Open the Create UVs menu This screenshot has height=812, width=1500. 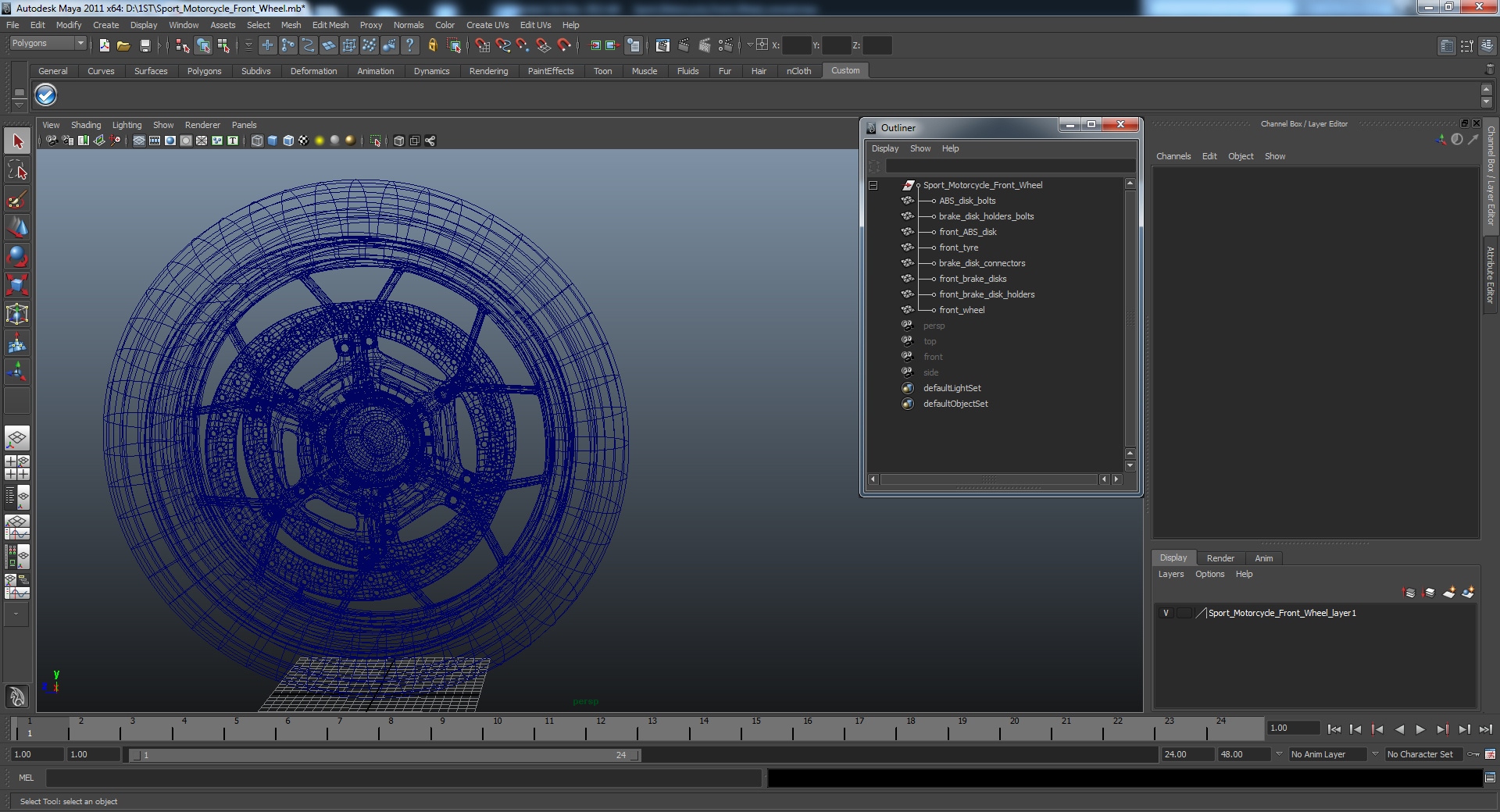pyautogui.click(x=487, y=25)
